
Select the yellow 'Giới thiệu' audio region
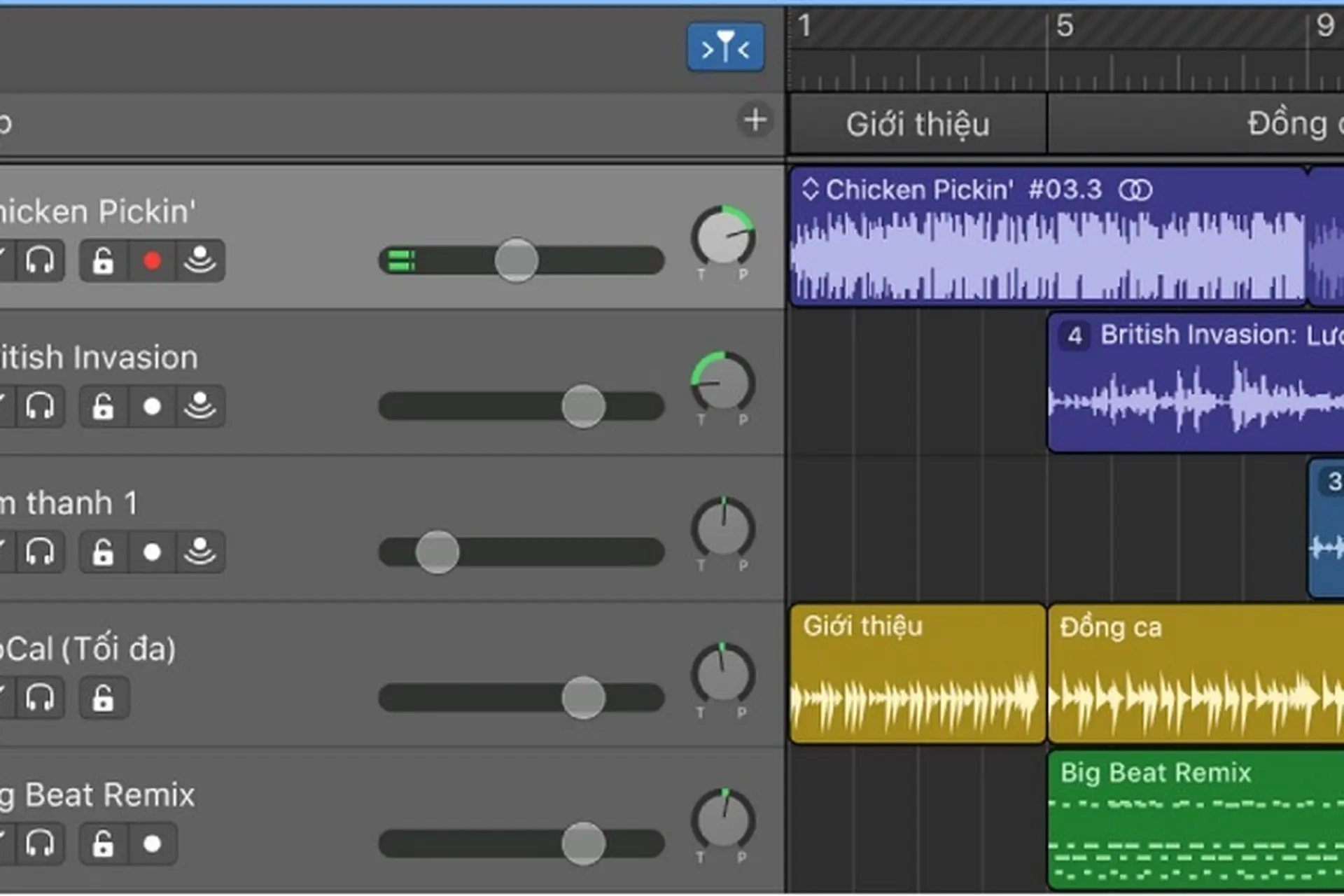click(918, 673)
